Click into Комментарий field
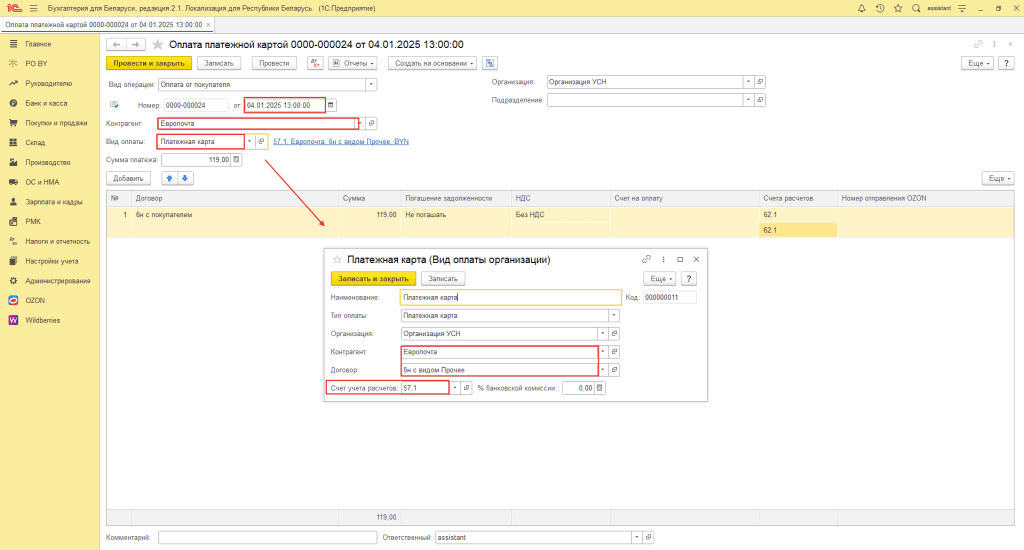Image resolution: width=1024 pixels, height=550 pixels. [x=267, y=538]
